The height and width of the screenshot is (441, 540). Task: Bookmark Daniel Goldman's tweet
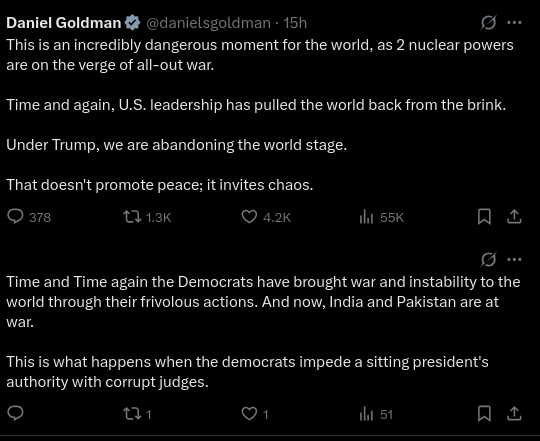pos(484,217)
